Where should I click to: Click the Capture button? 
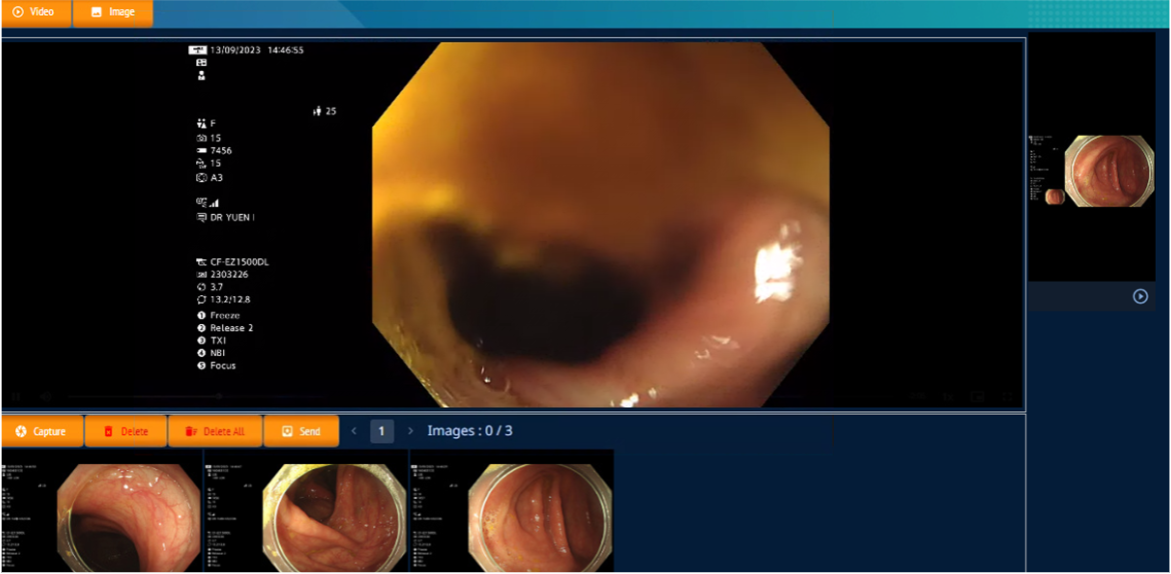42,431
